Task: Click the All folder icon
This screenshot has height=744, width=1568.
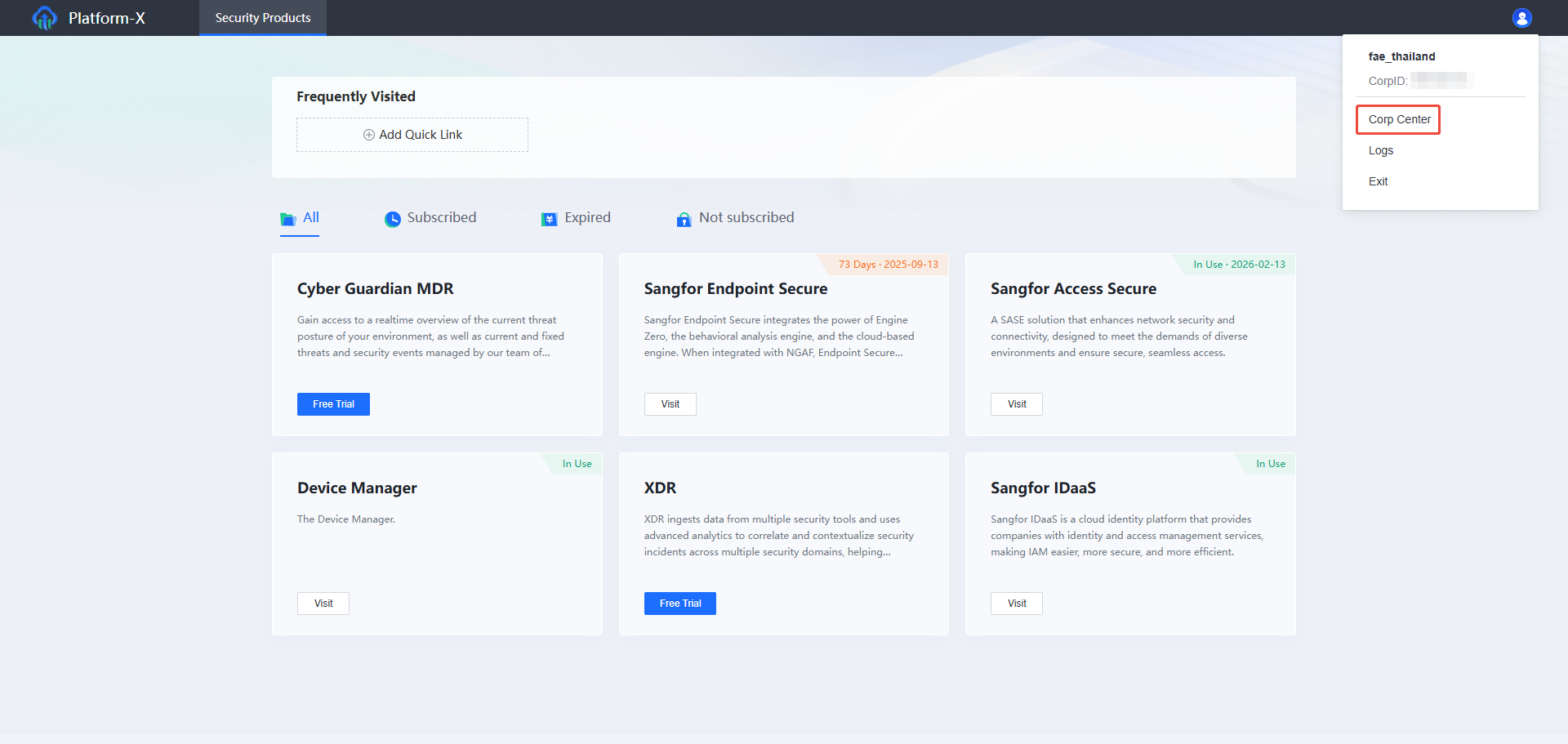Action: (x=287, y=219)
